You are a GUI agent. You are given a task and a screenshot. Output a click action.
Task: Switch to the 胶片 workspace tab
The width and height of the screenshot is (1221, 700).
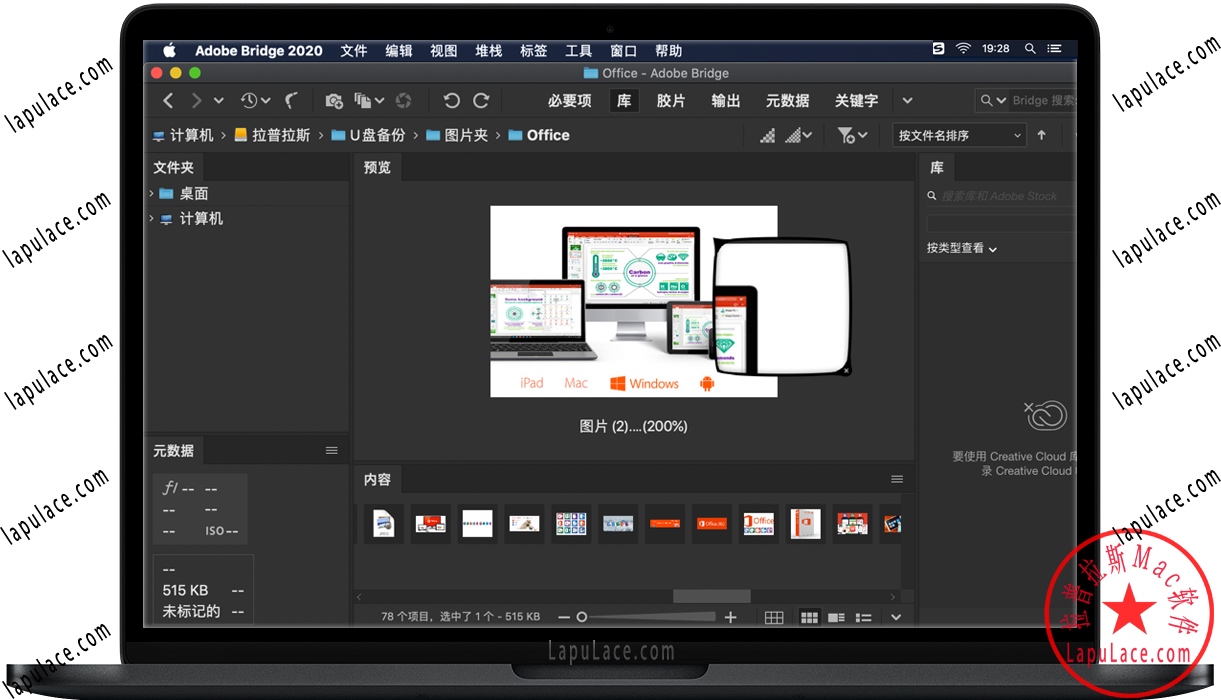671,100
